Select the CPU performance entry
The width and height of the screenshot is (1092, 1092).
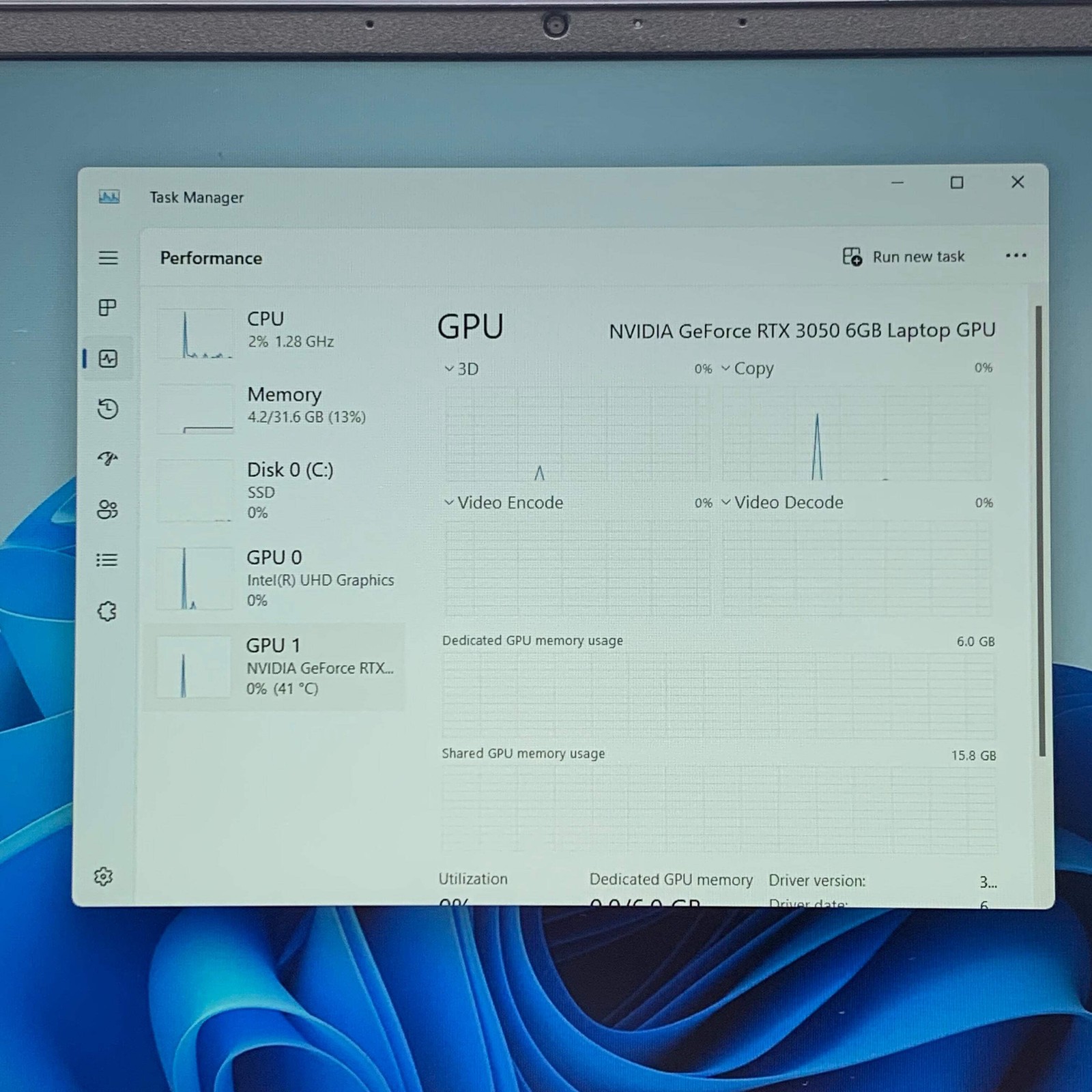274,332
